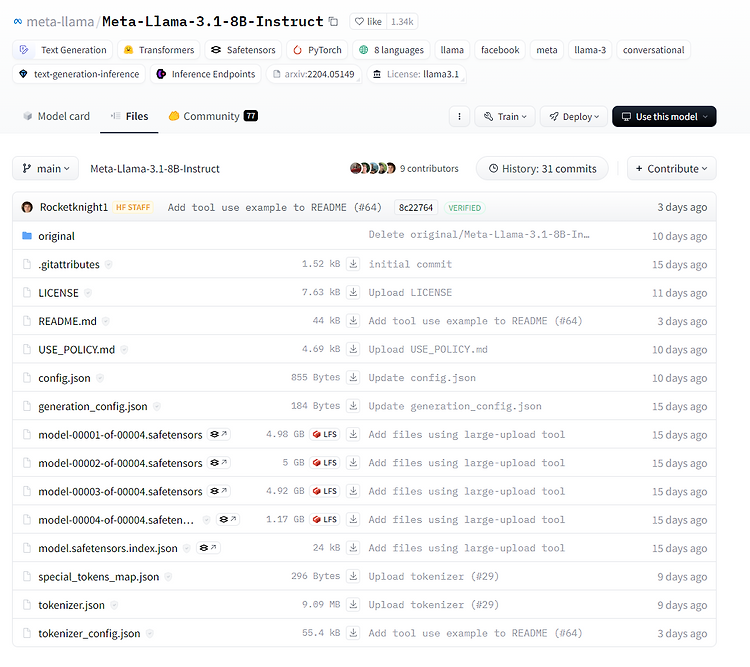Copy the model name with the copy icon
This screenshot has height=667, width=750.
pyautogui.click(x=333, y=22)
